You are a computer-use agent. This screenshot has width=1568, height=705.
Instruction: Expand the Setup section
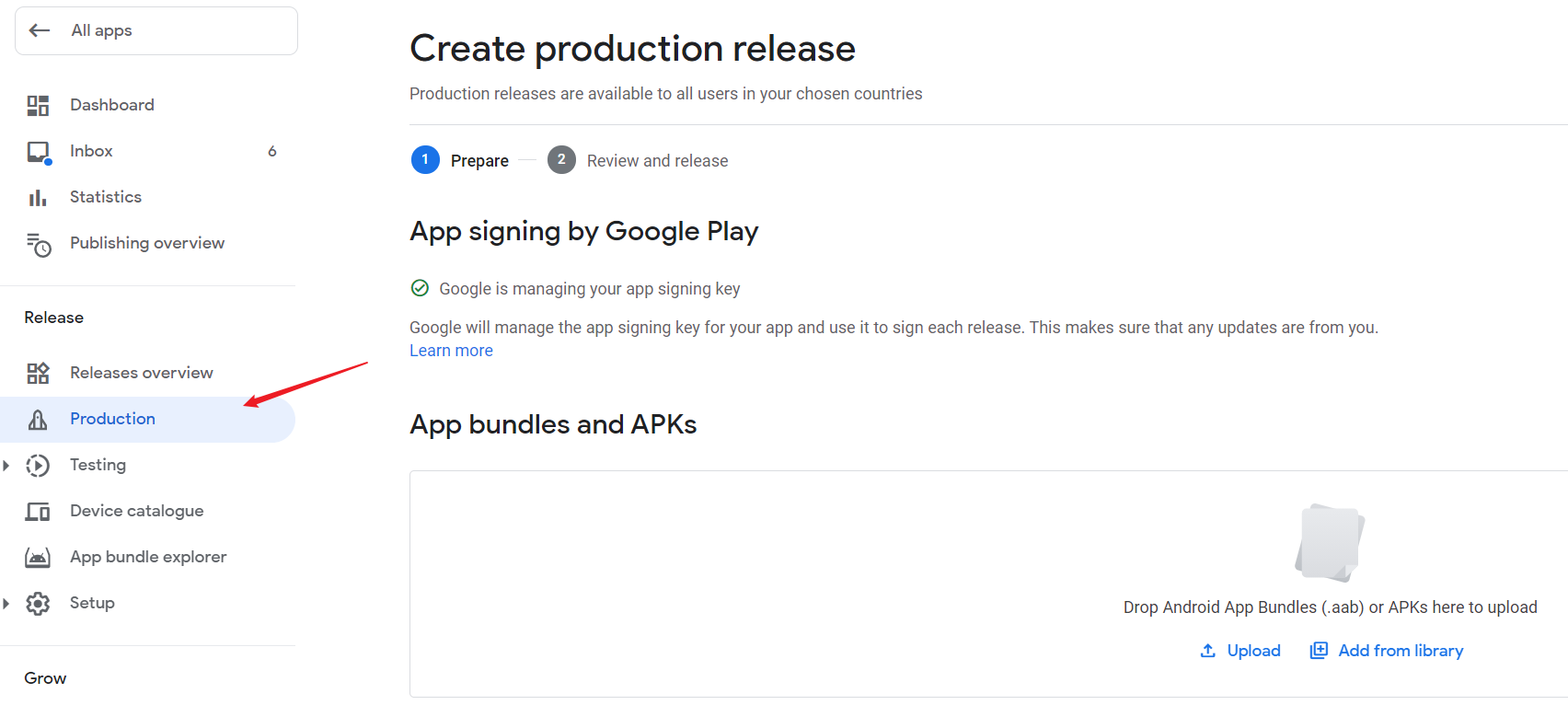7,603
